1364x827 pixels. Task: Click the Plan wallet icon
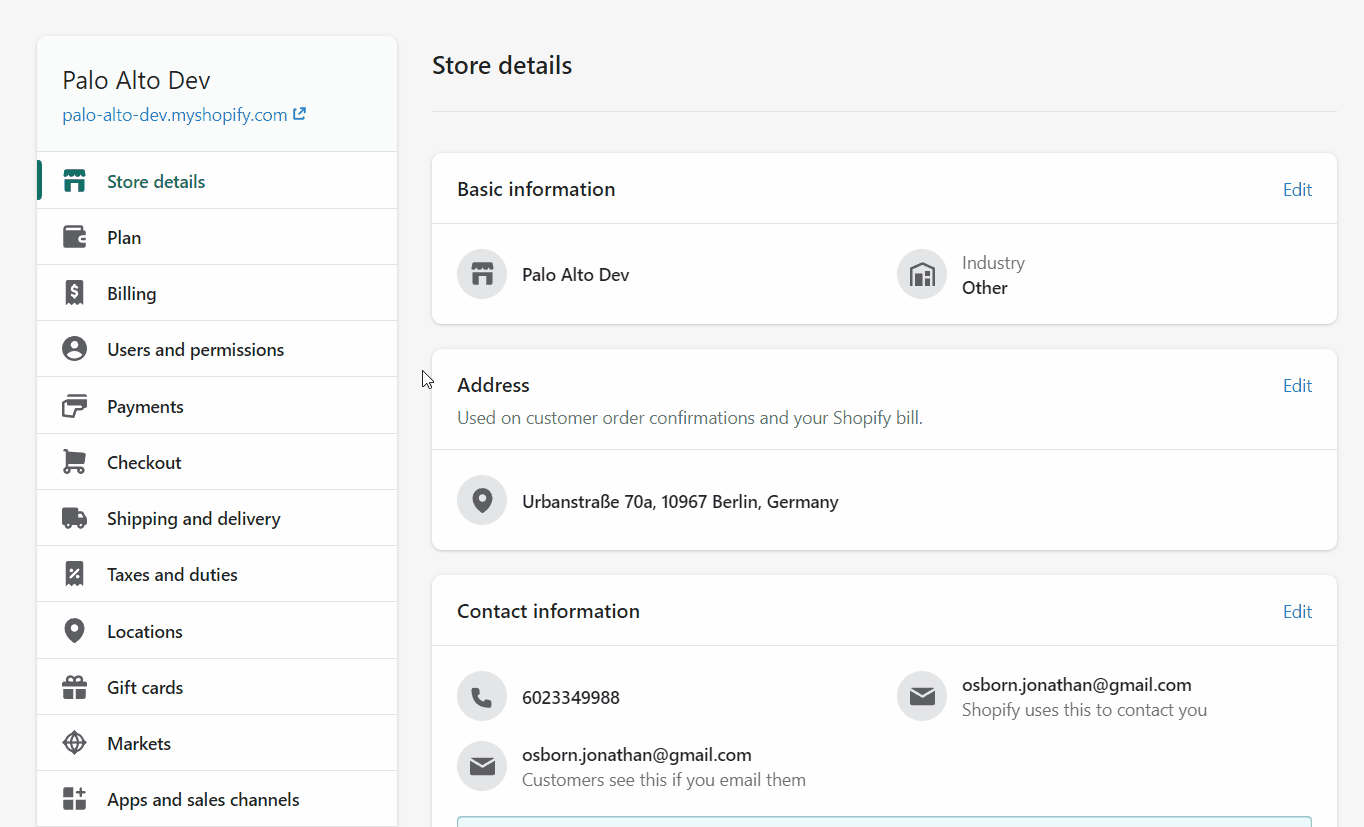click(74, 237)
